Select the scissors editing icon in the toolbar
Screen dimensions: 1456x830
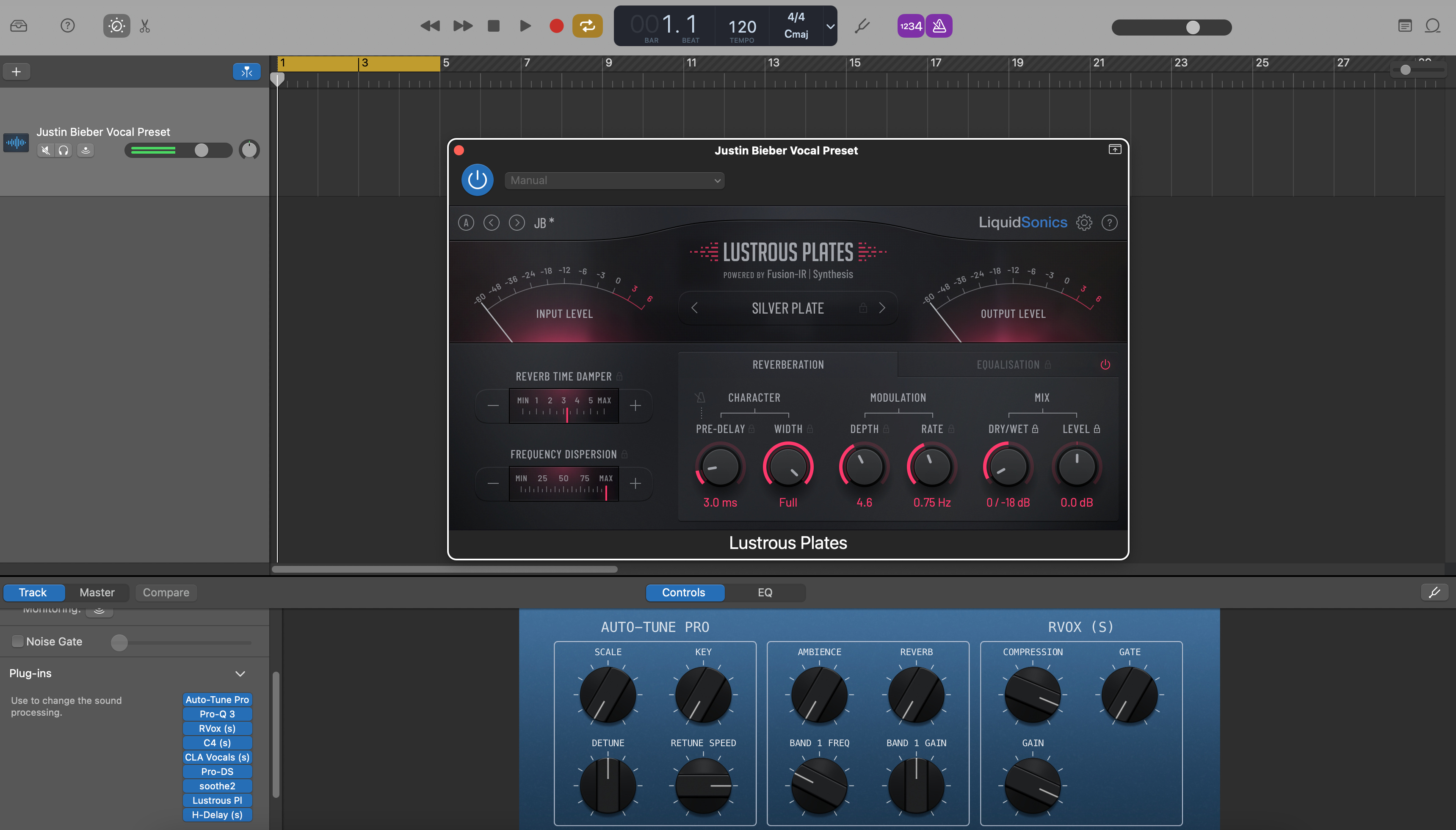(144, 26)
